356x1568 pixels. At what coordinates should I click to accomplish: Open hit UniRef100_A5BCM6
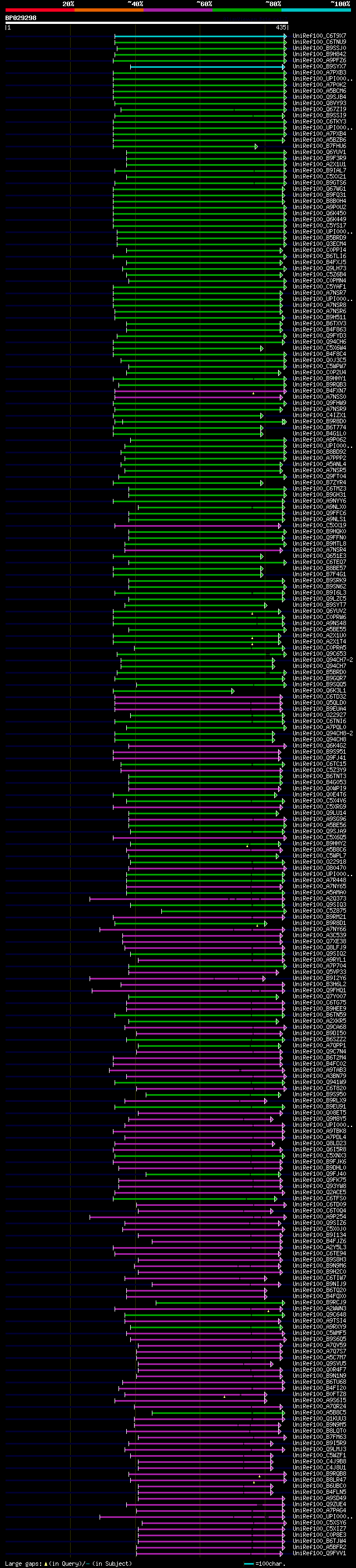(x=319, y=91)
